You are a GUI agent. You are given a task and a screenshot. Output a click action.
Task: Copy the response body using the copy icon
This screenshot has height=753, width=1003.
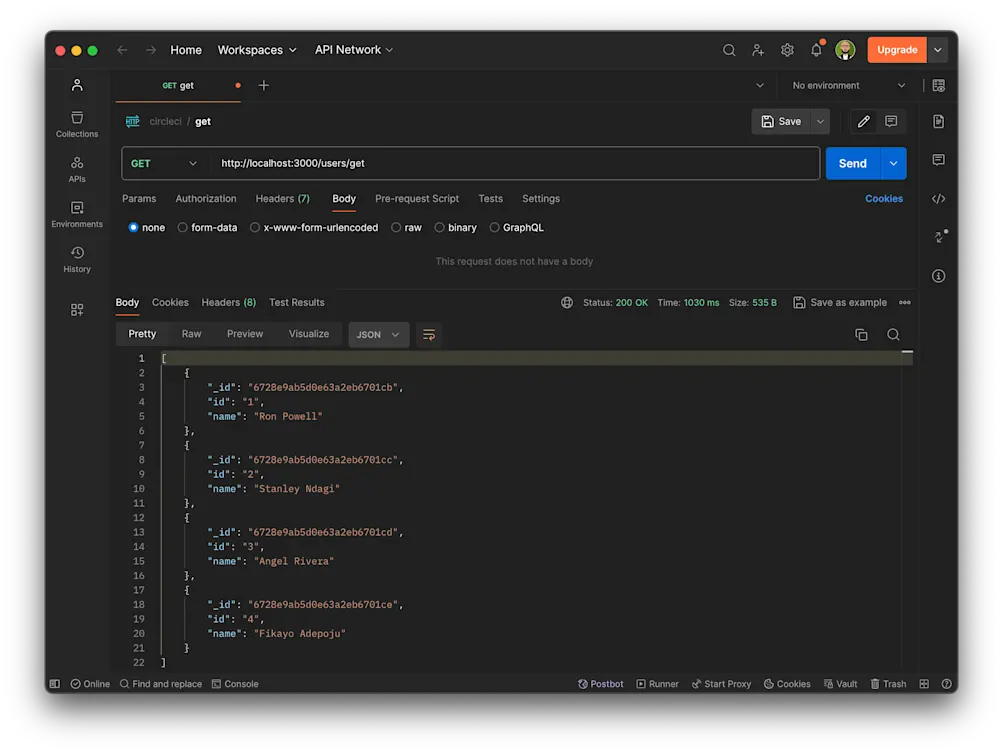click(861, 334)
